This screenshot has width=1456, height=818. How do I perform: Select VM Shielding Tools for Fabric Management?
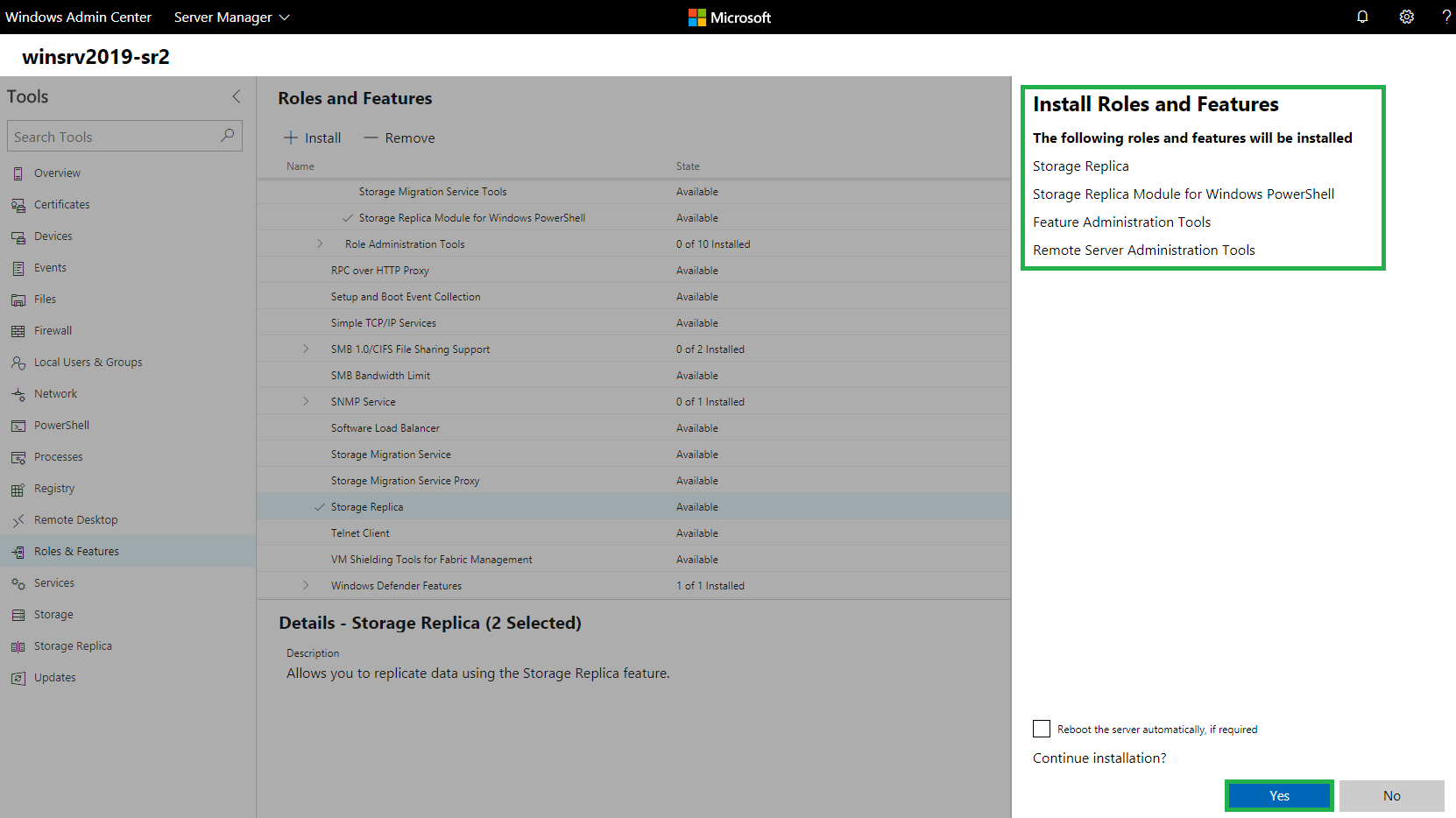coord(633,560)
